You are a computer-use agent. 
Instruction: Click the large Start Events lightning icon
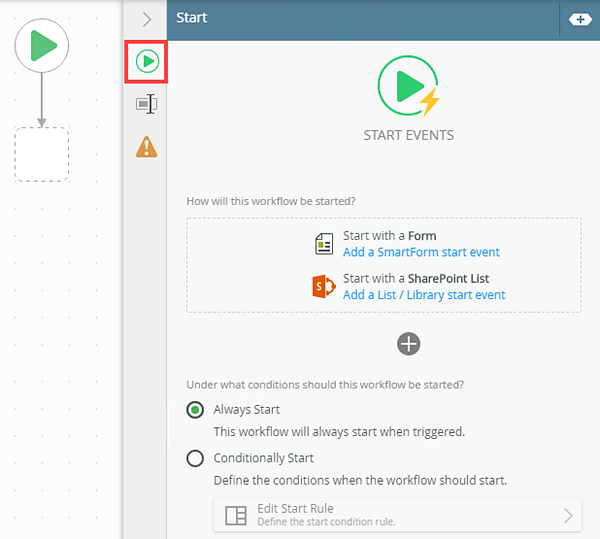click(x=408, y=87)
